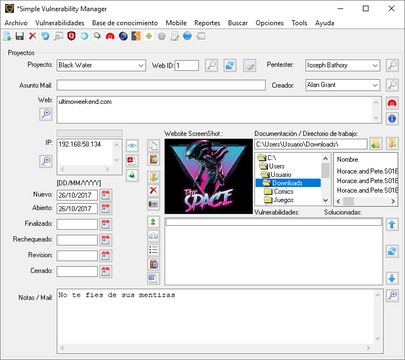Click the green plus toolbar icon

(149, 36)
